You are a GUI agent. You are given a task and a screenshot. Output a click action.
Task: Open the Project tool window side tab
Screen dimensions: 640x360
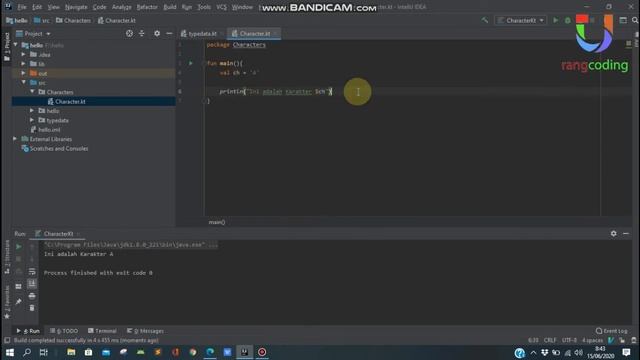coord(7,47)
